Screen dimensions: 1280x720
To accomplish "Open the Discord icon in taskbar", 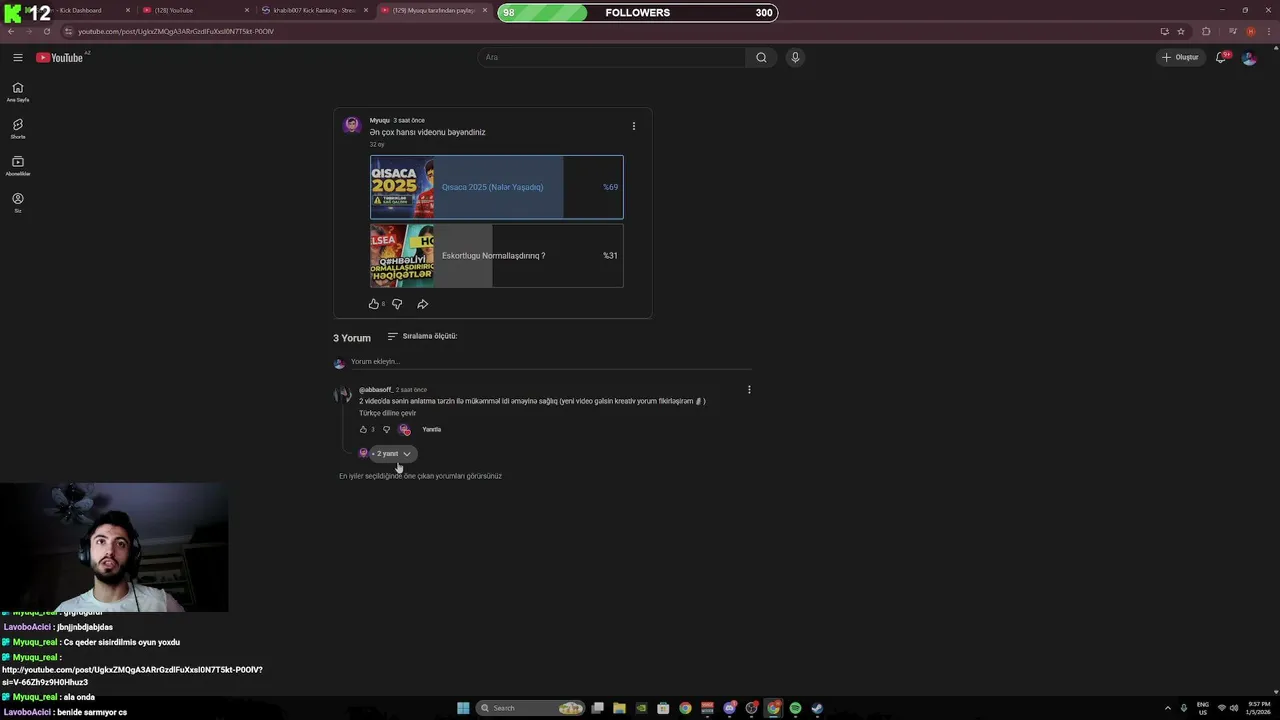I will point(729,708).
